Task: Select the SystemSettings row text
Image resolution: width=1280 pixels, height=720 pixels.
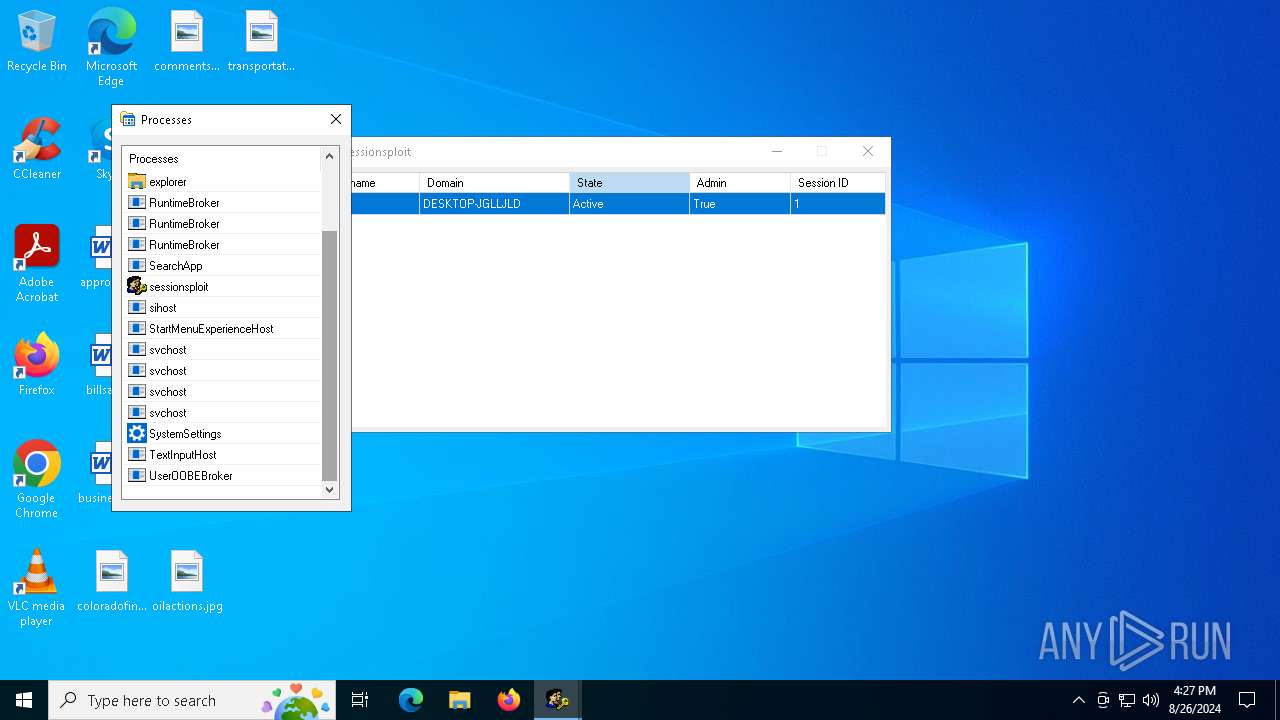Action: 185,434
